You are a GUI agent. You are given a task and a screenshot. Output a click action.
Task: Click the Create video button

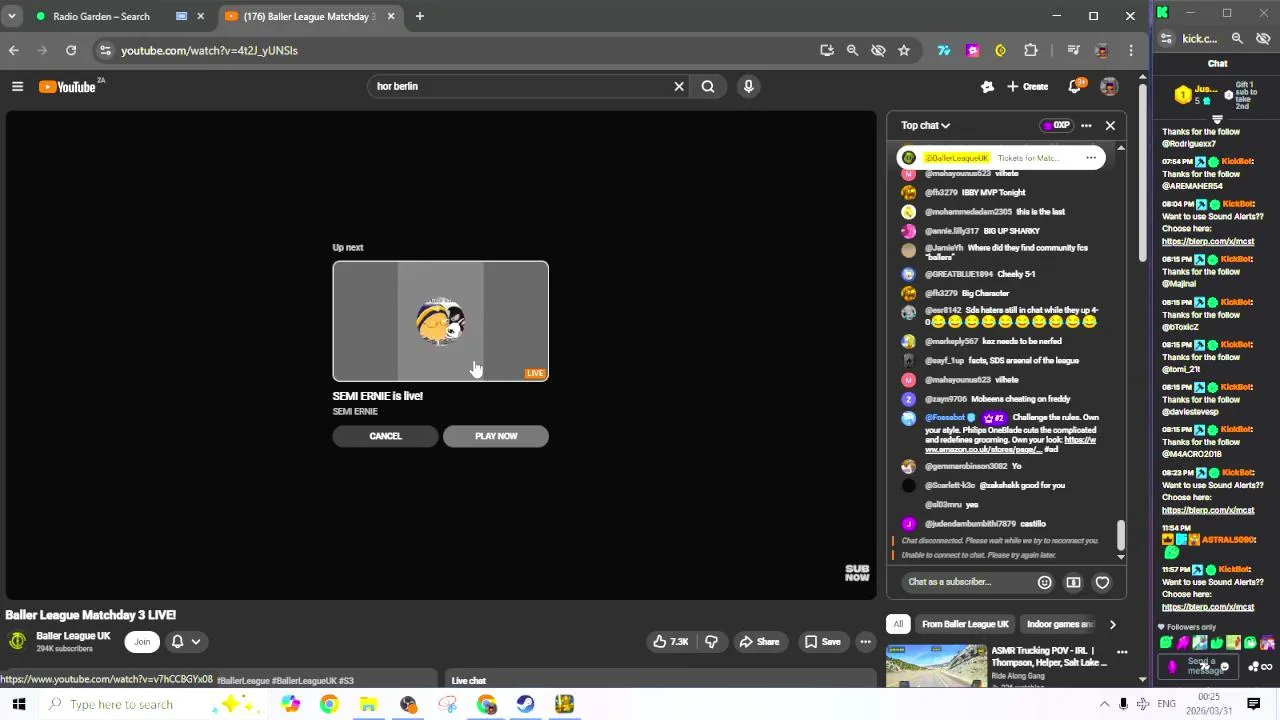coord(1028,87)
